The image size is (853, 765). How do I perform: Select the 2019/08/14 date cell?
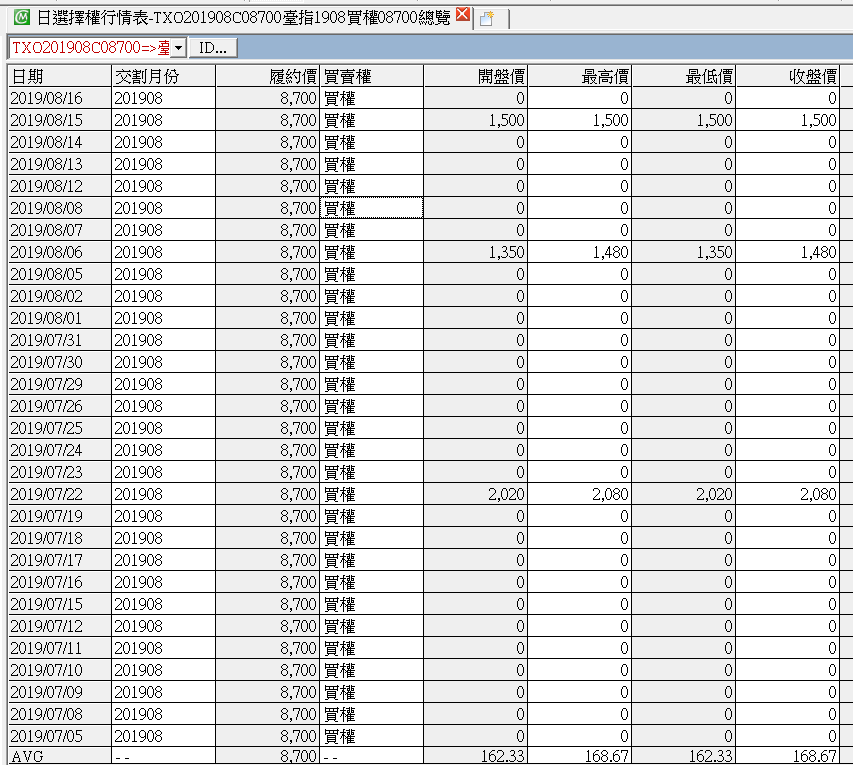tap(59, 143)
